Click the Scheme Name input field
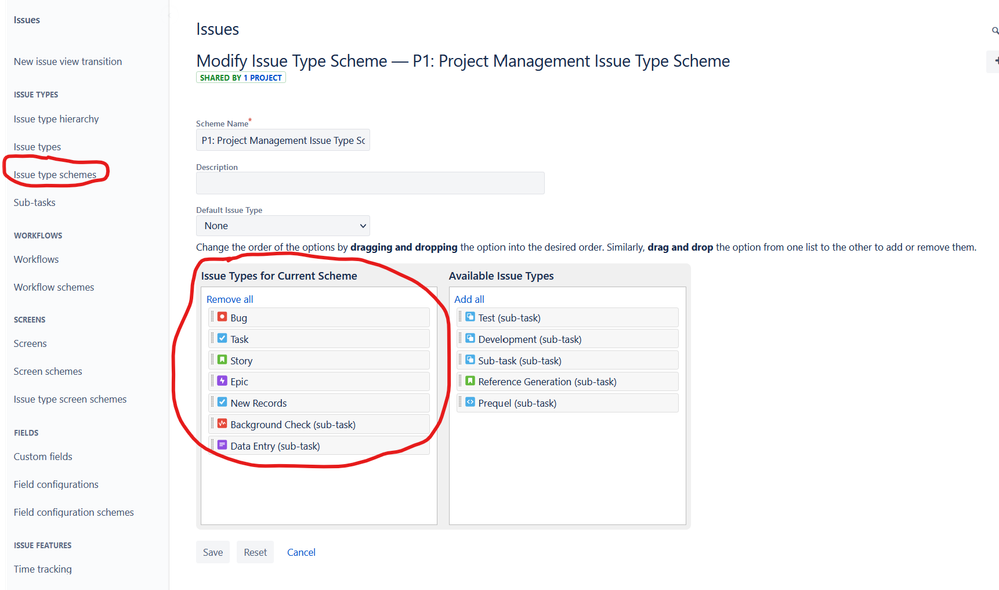The image size is (999, 590). coord(283,140)
